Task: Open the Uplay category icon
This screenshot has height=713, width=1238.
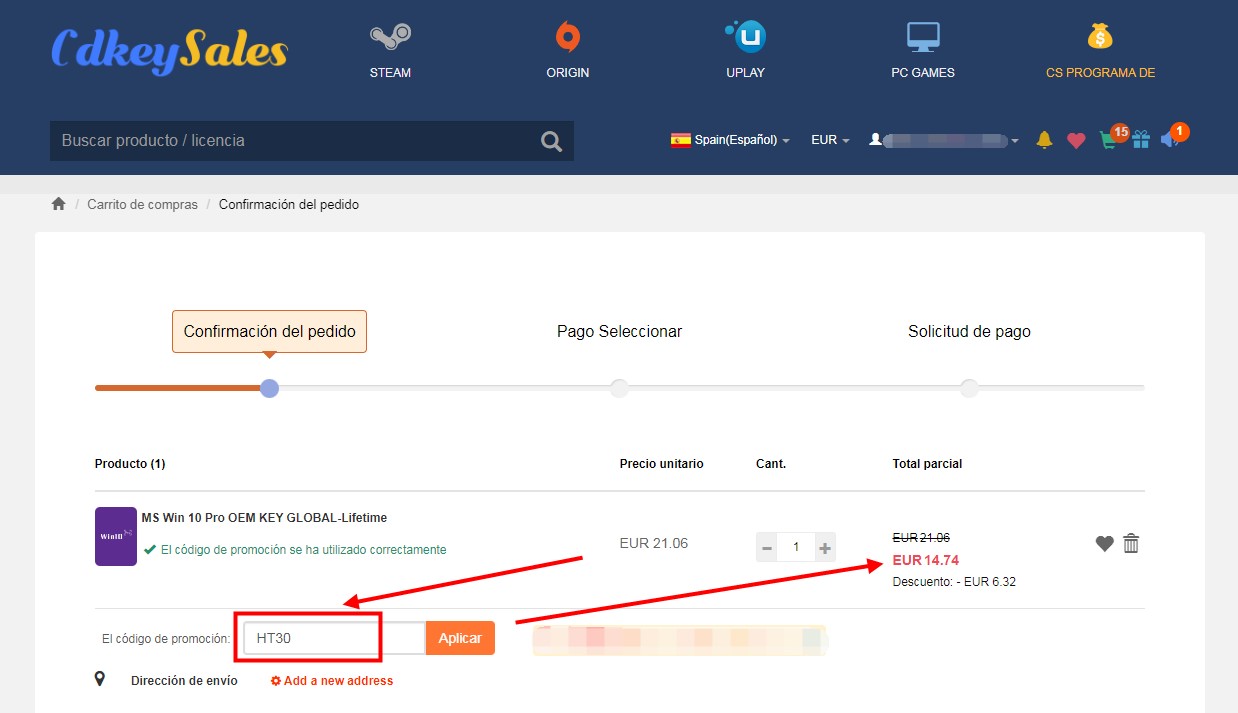Action: coord(745,37)
